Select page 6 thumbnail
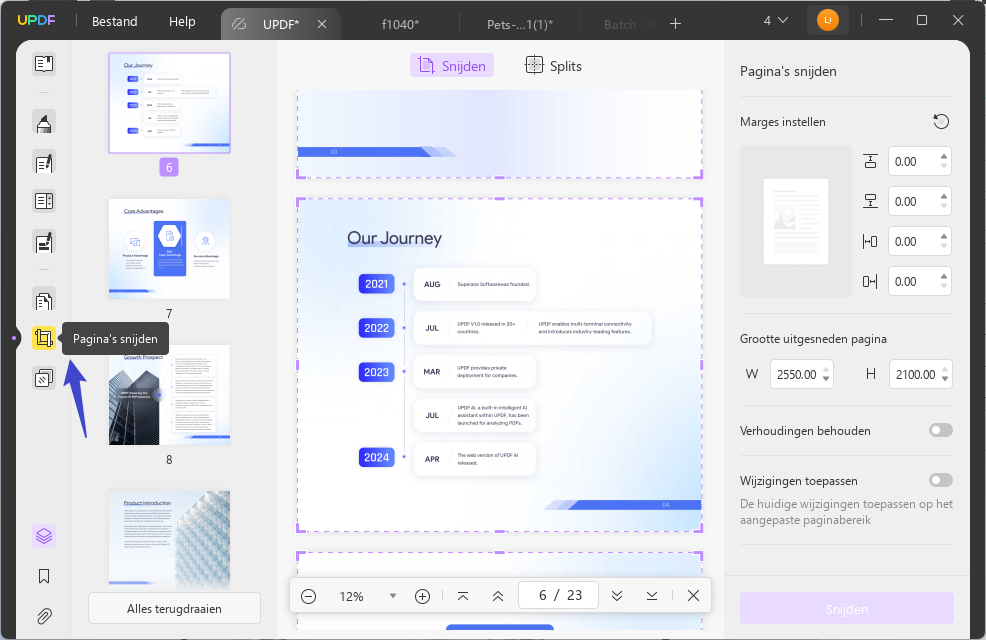 (x=169, y=103)
